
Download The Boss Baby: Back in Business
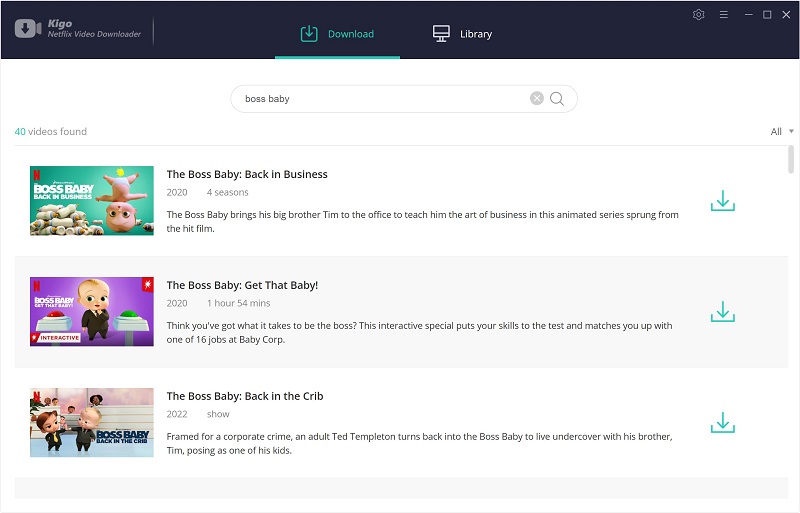(x=722, y=201)
